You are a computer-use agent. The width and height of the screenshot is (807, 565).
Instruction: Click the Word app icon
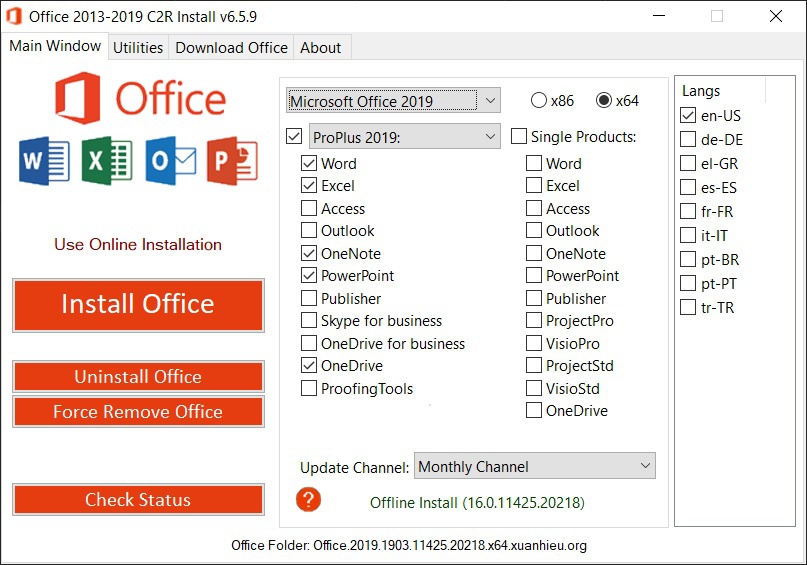[44, 161]
